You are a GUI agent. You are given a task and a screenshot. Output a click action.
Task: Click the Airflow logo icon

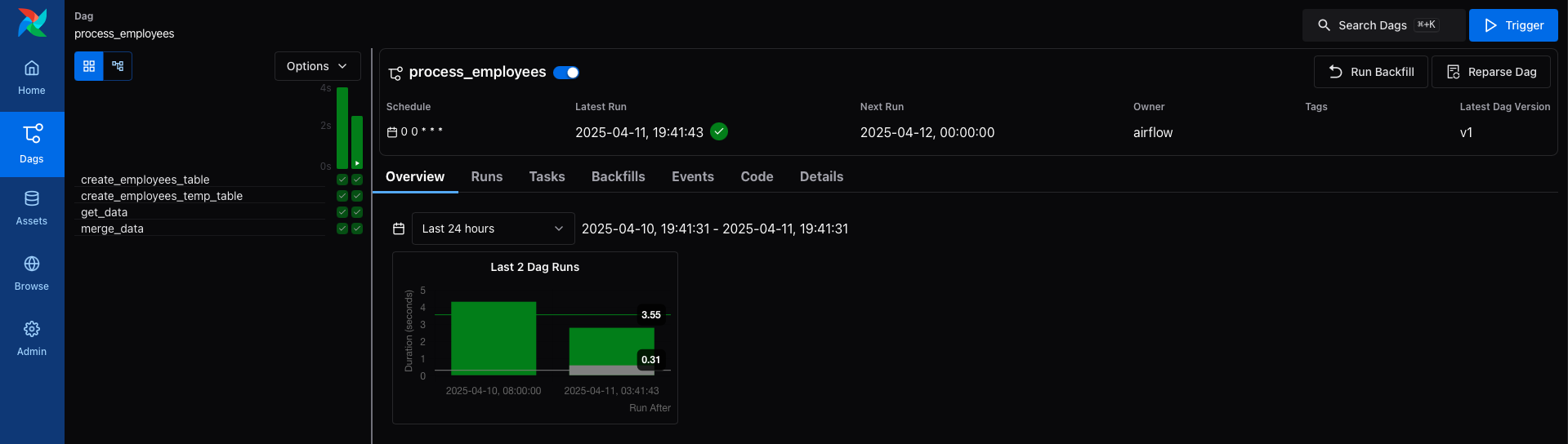[x=32, y=23]
